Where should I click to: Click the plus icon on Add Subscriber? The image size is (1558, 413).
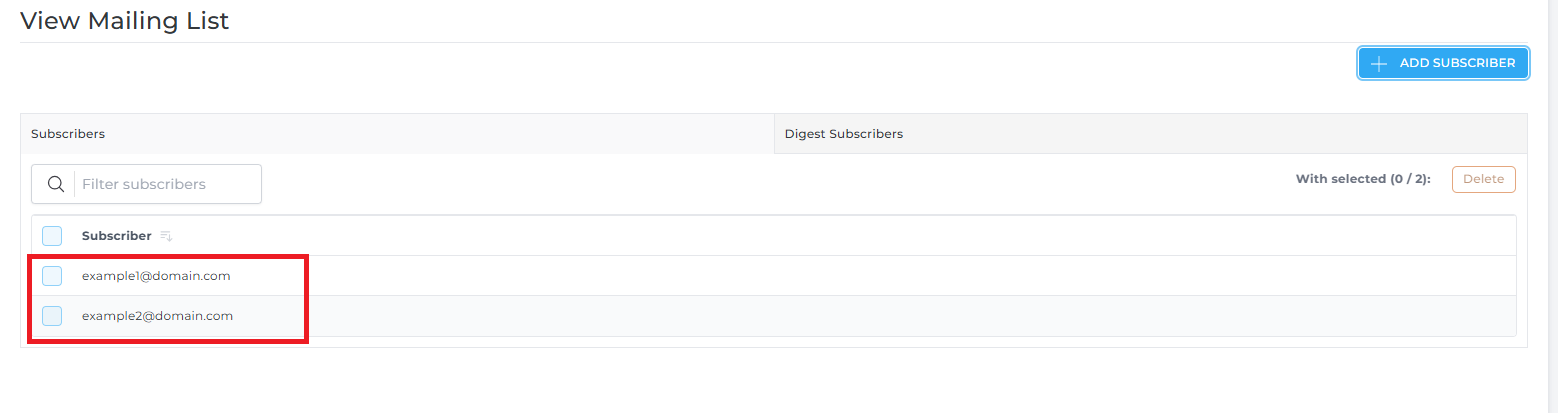click(1379, 63)
